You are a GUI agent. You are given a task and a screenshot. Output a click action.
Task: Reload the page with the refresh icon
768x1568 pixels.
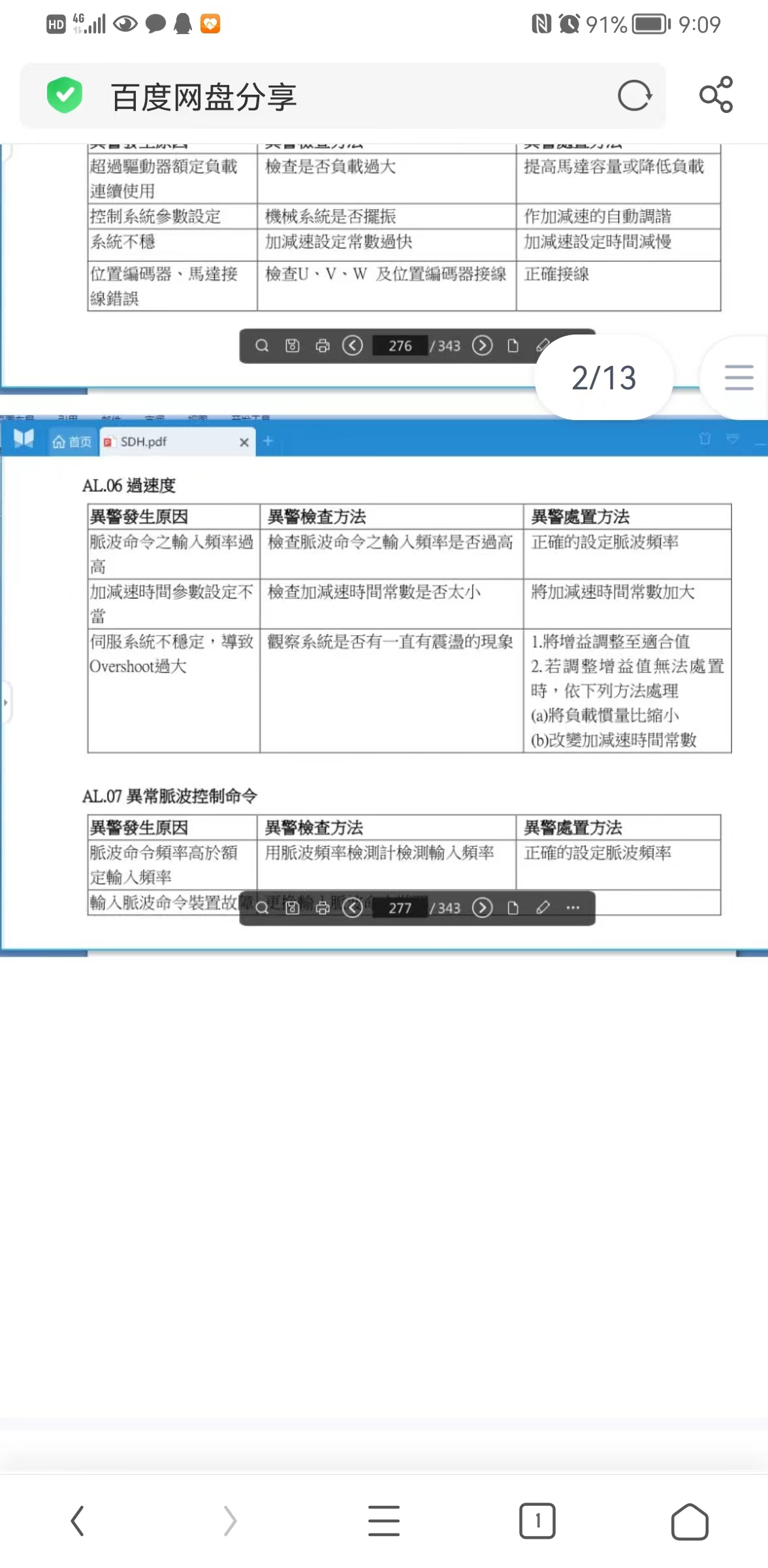coord(634,96)
